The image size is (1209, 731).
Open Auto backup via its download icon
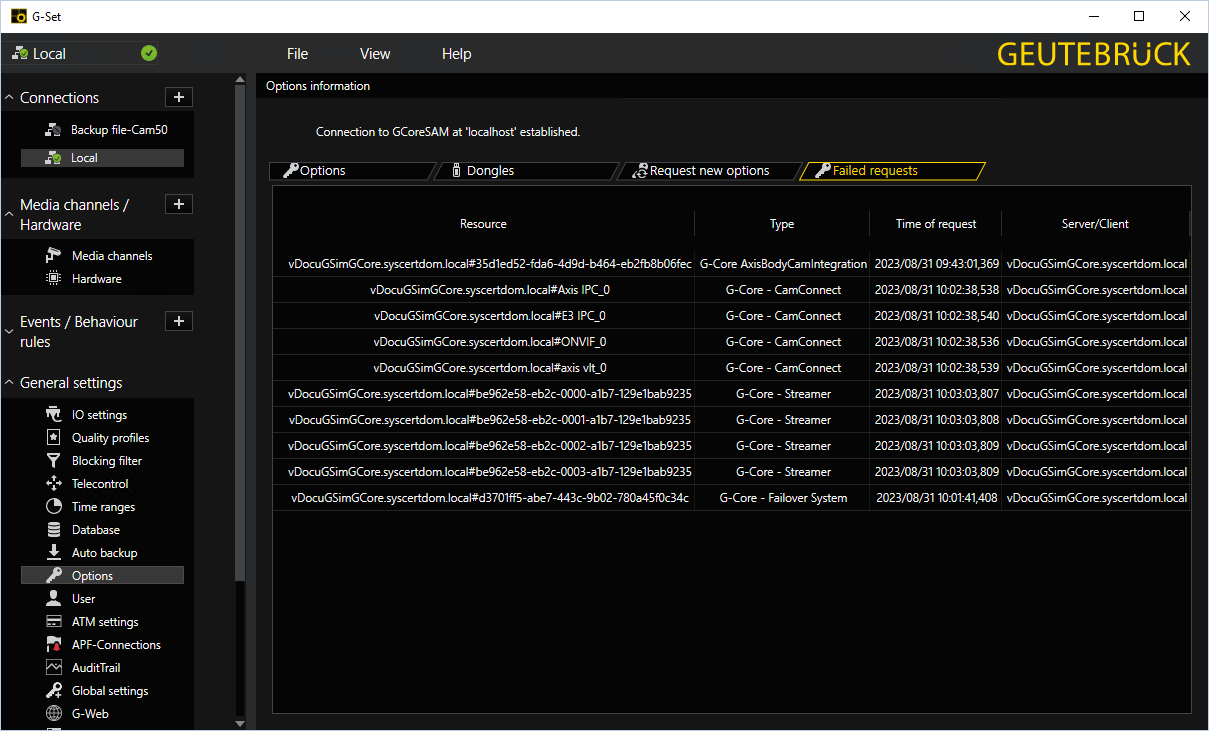click(54, 552)
